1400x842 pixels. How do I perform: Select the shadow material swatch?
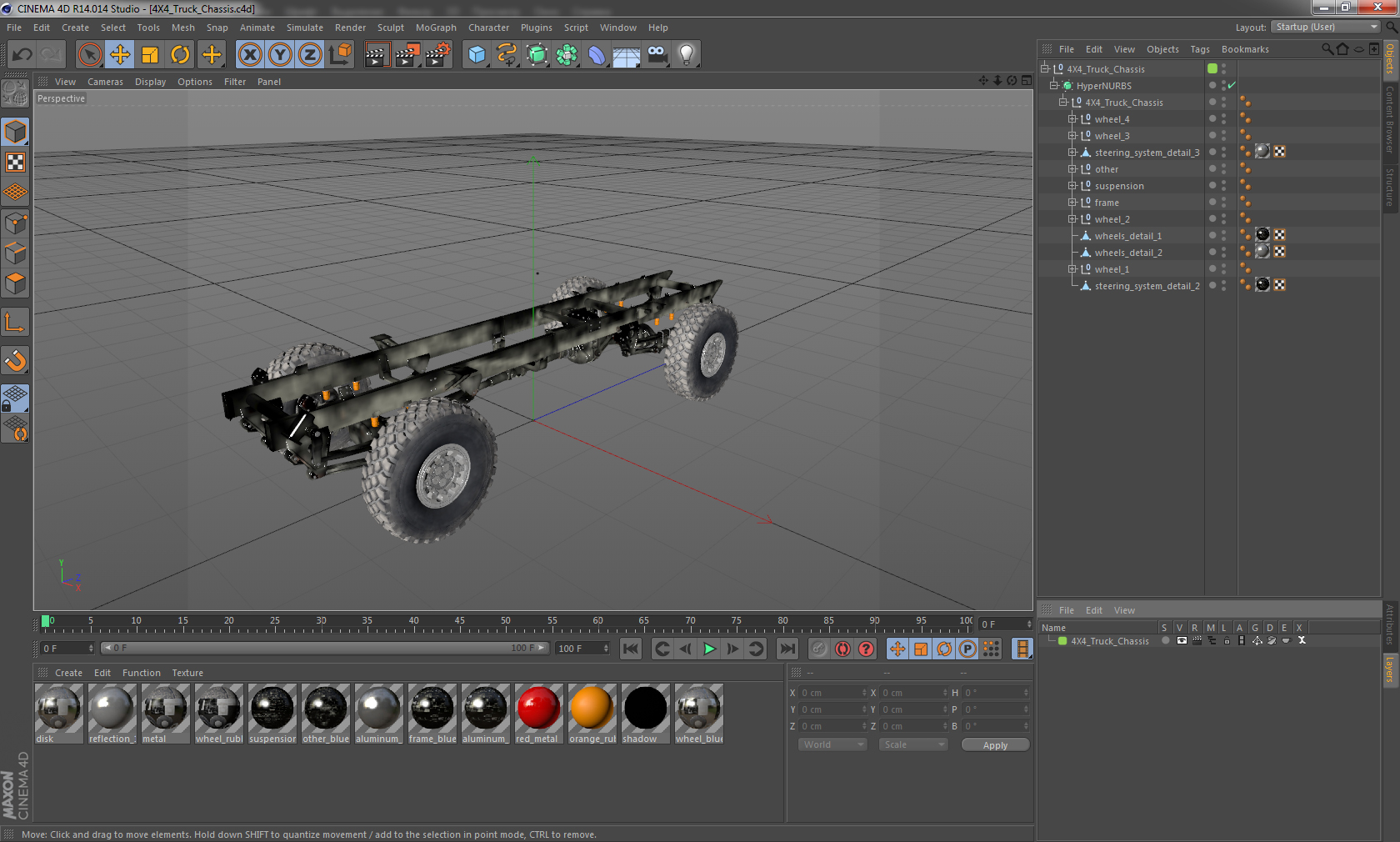645,714
